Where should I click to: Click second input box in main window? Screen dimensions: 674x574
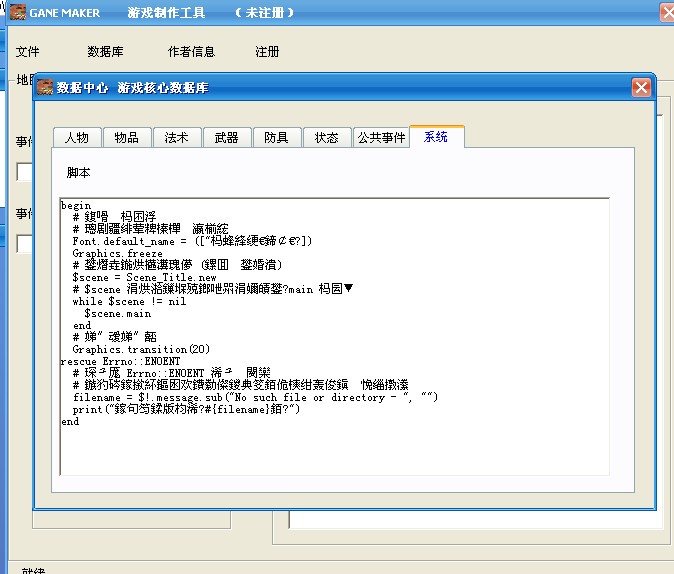point(25,244)
